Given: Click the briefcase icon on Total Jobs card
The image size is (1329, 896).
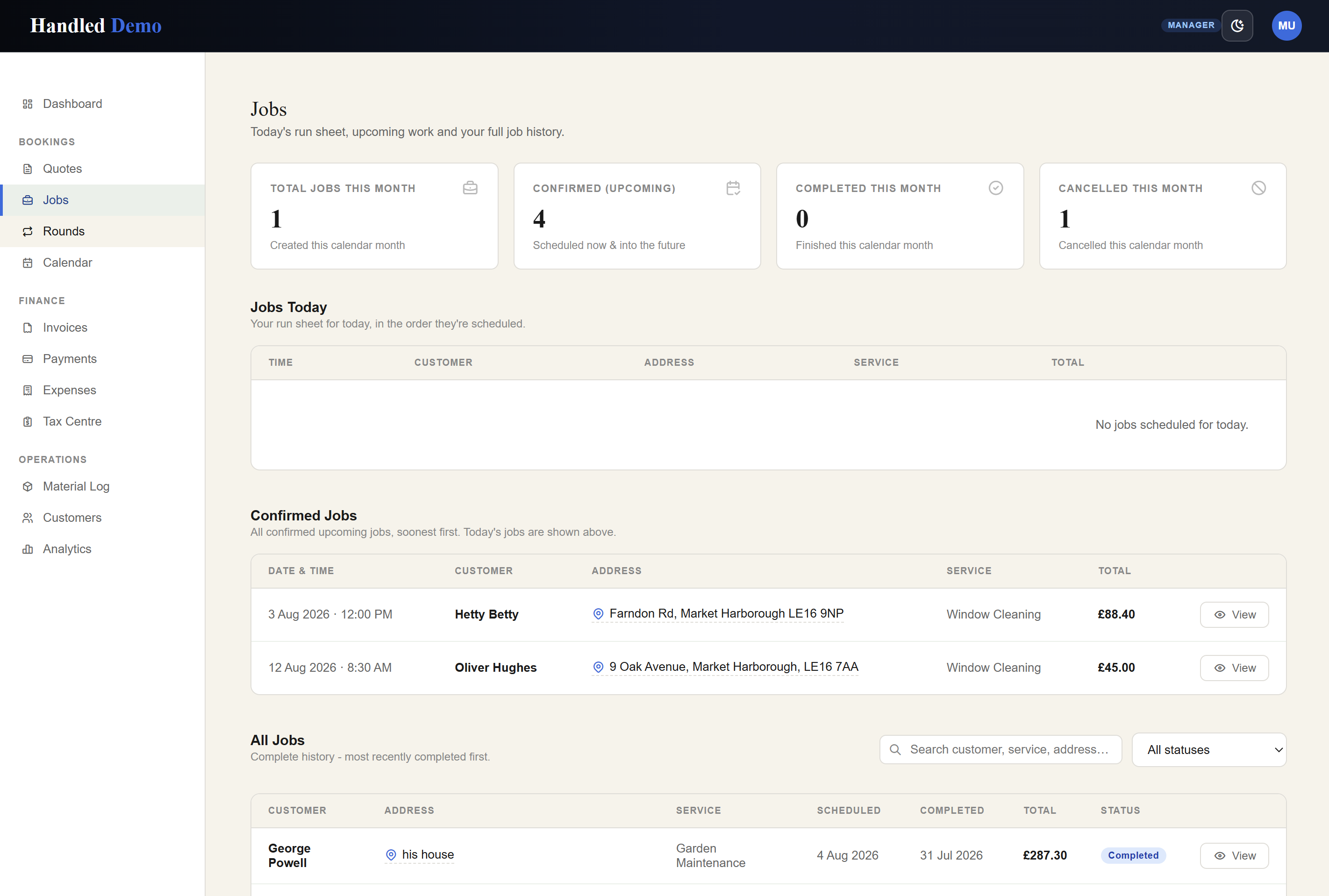Looking at the screenshot, I should pos(470,188).
